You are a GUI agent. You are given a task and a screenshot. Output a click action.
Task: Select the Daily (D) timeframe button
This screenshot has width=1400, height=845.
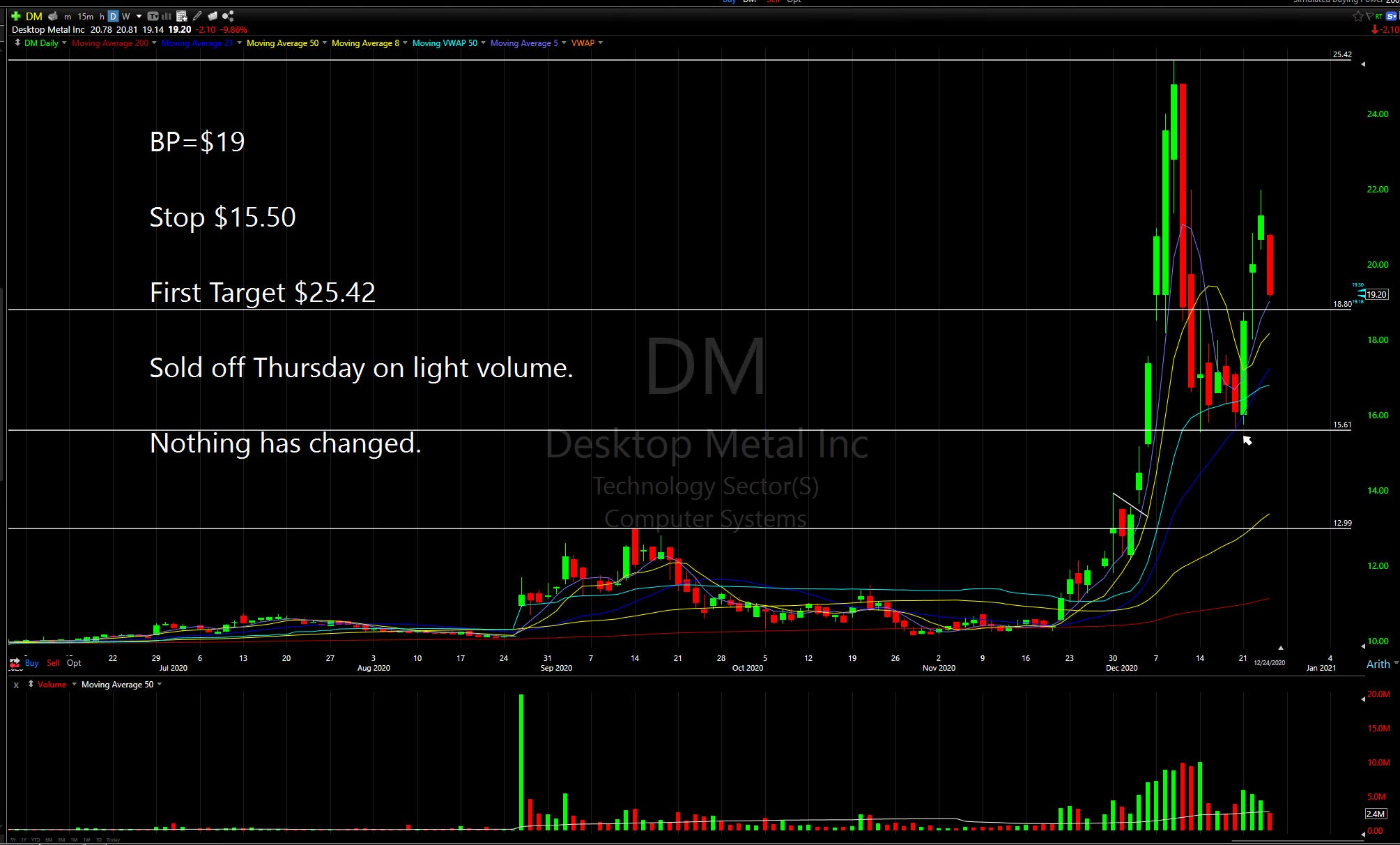tap(113, 16)
